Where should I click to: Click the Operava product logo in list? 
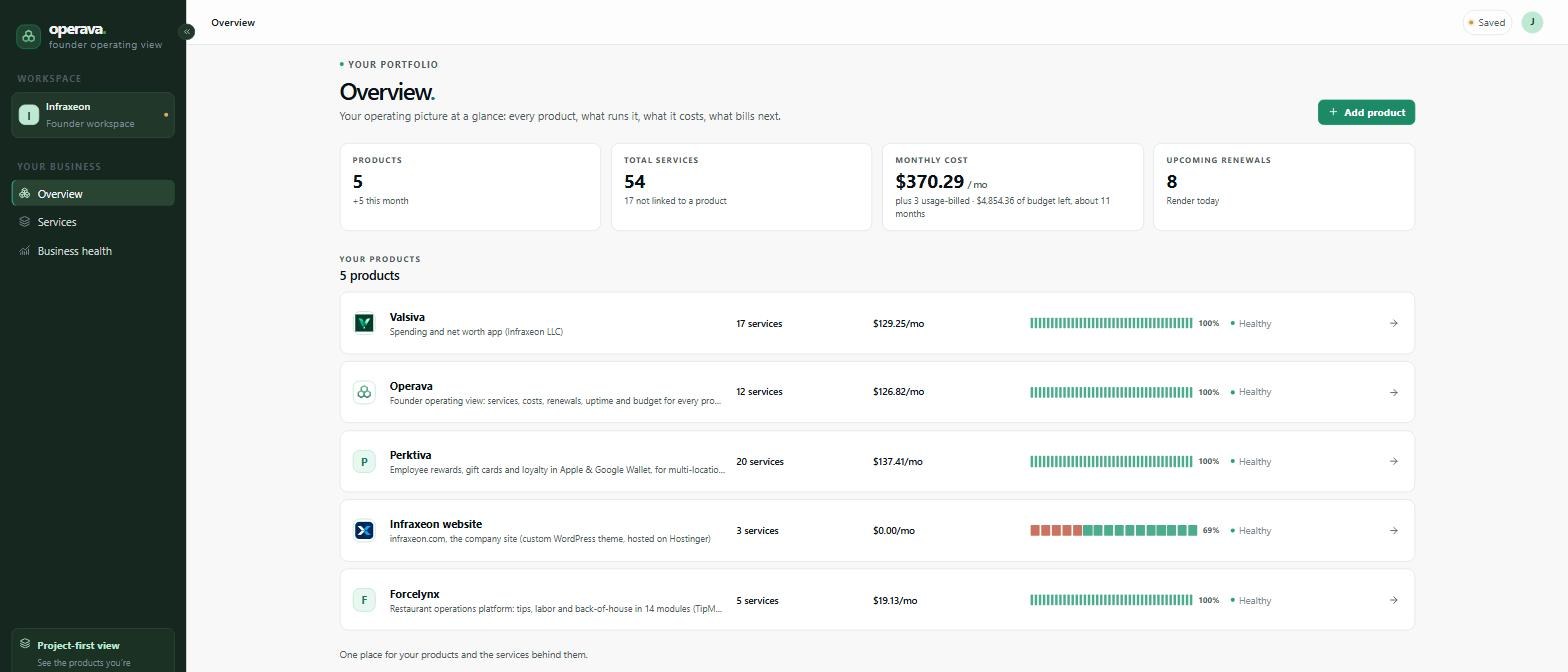364,392
